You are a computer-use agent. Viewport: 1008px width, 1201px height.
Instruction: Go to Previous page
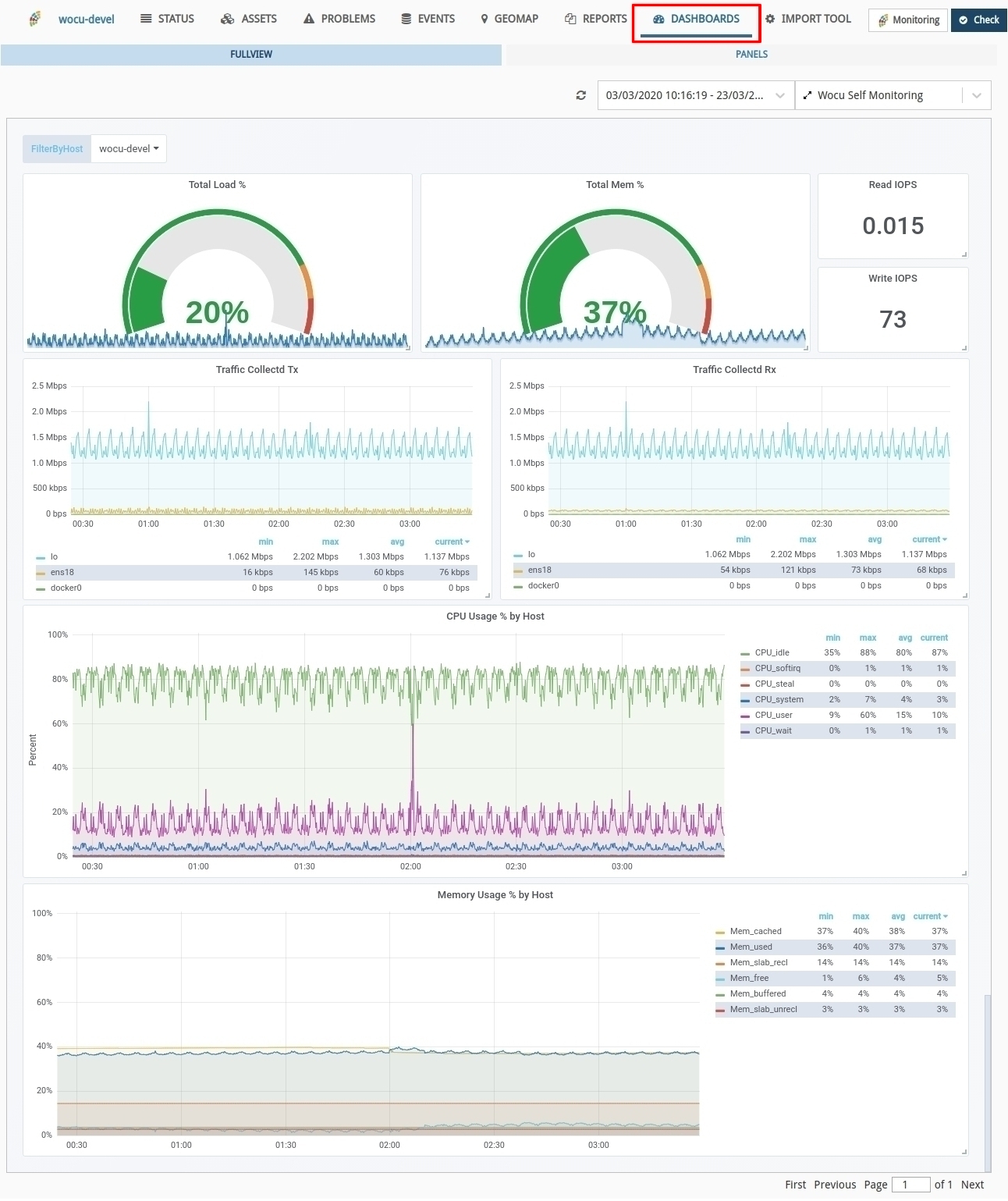tap(835, 1185)
